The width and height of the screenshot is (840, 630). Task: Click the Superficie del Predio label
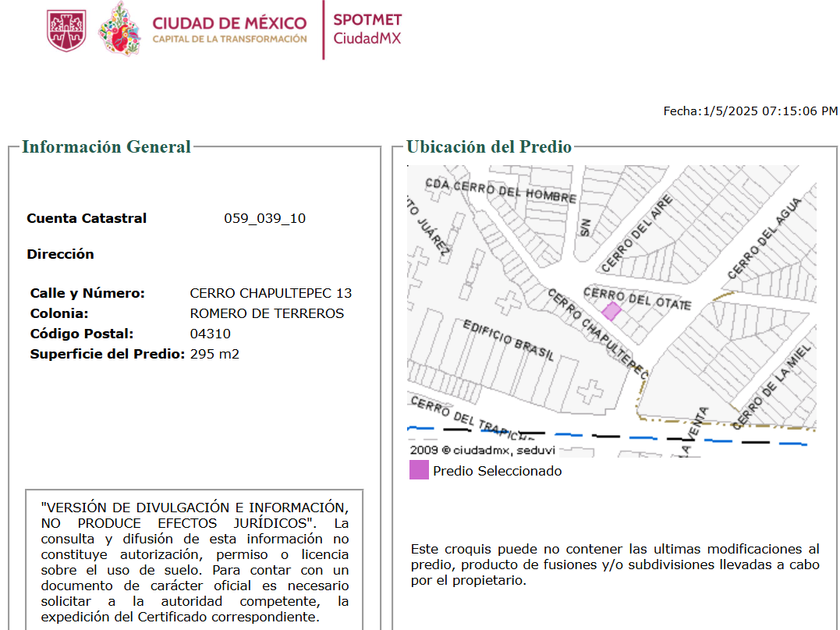pos(107,354)
